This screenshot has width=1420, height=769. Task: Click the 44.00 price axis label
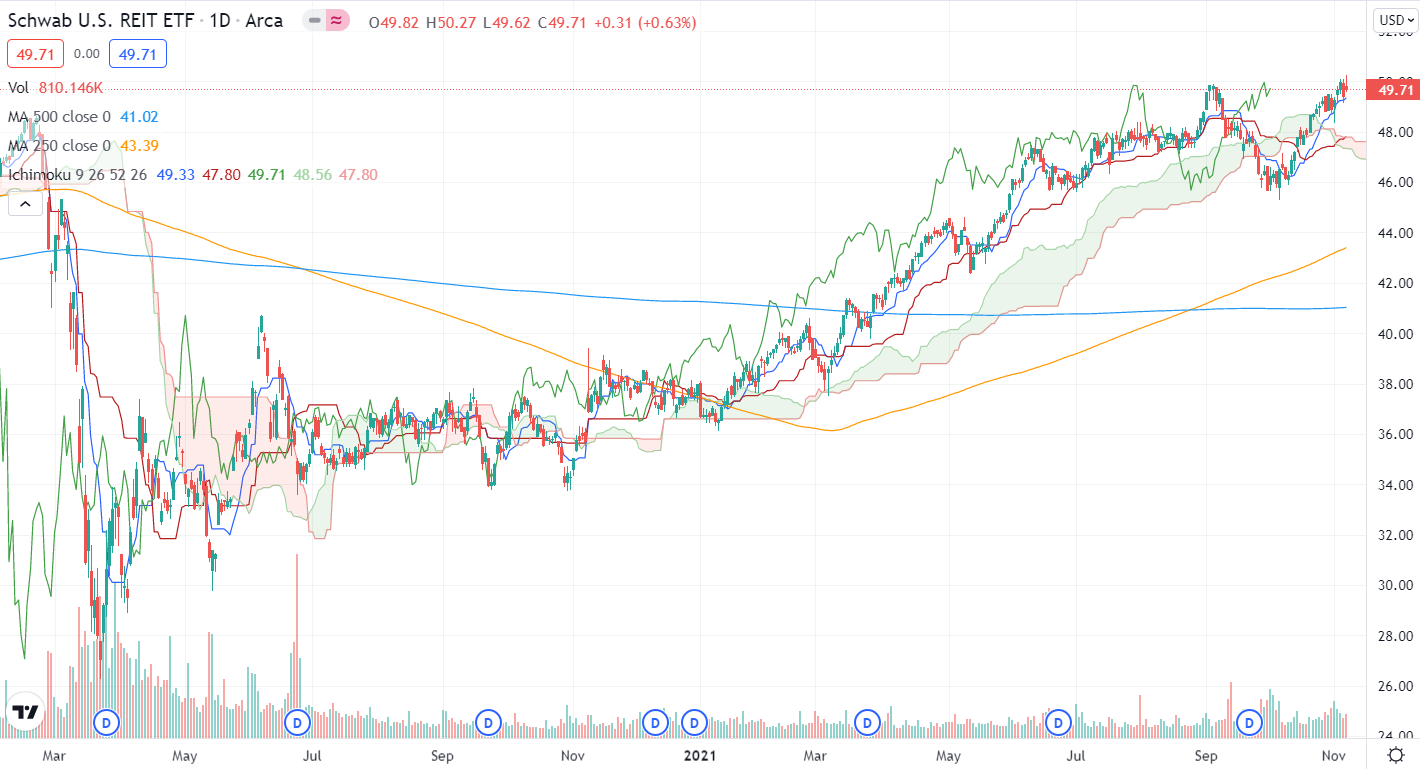pyautogui.click(x=1394, y=233)
